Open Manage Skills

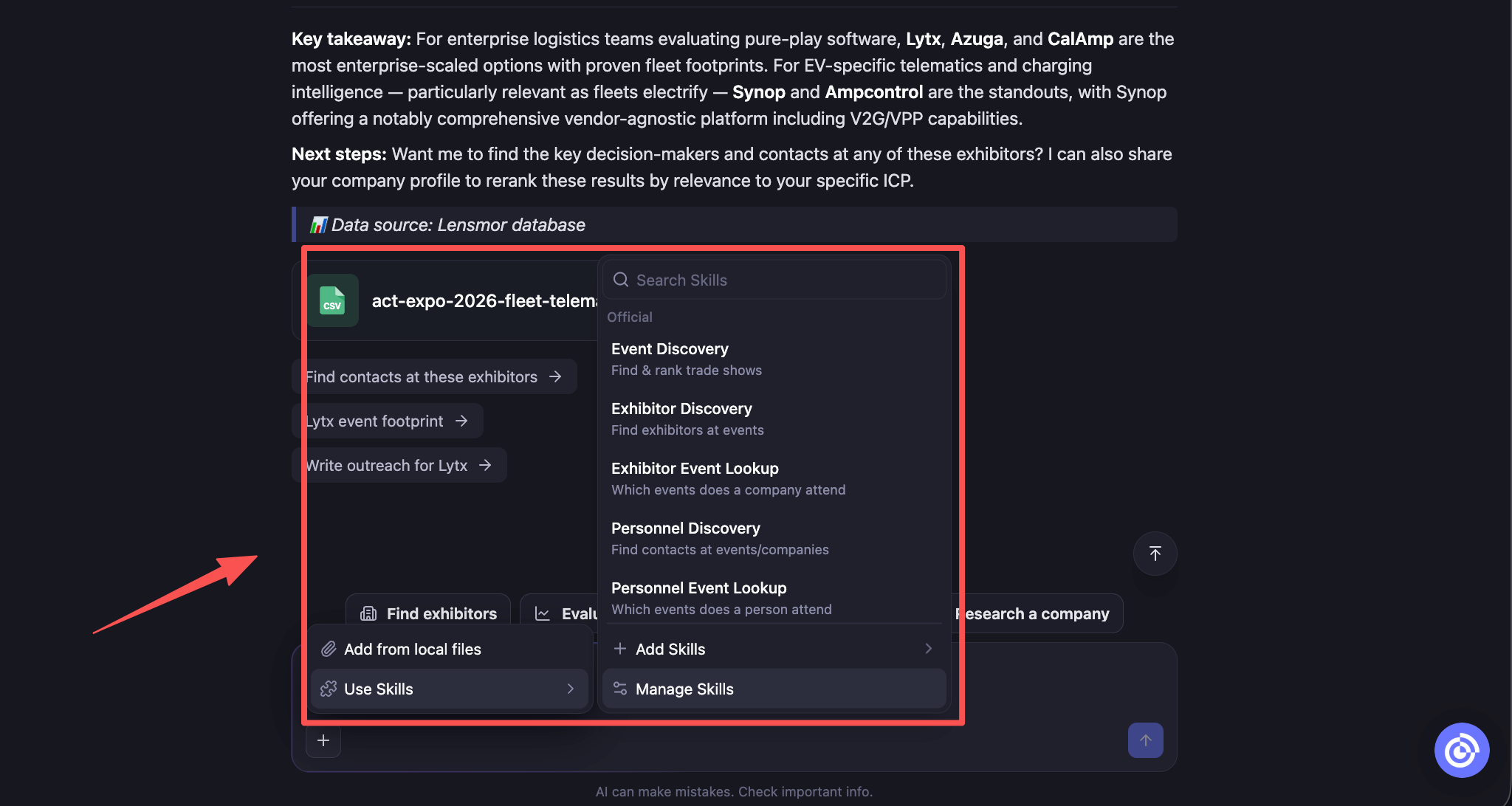[x=774, y=689]
